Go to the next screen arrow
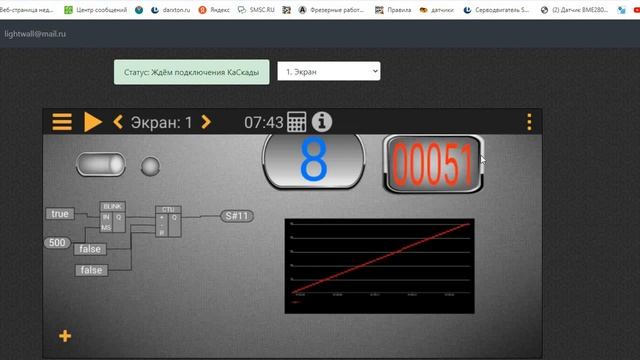 tap(207, 122)
